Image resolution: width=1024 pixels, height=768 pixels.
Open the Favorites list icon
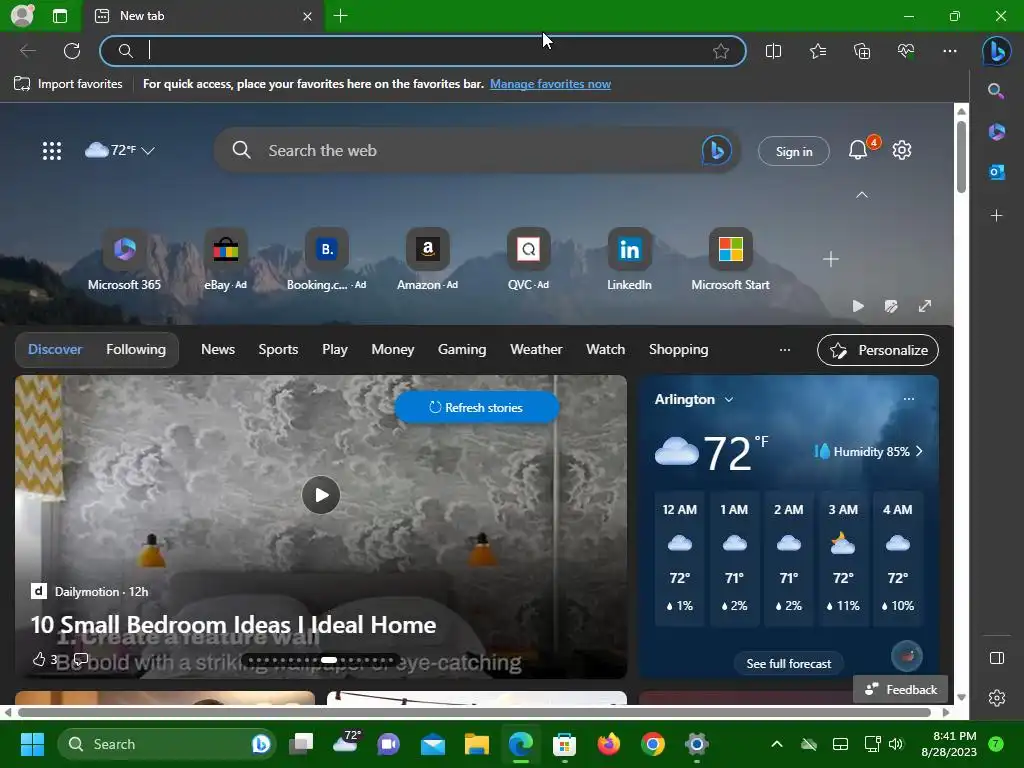point(818,51)
